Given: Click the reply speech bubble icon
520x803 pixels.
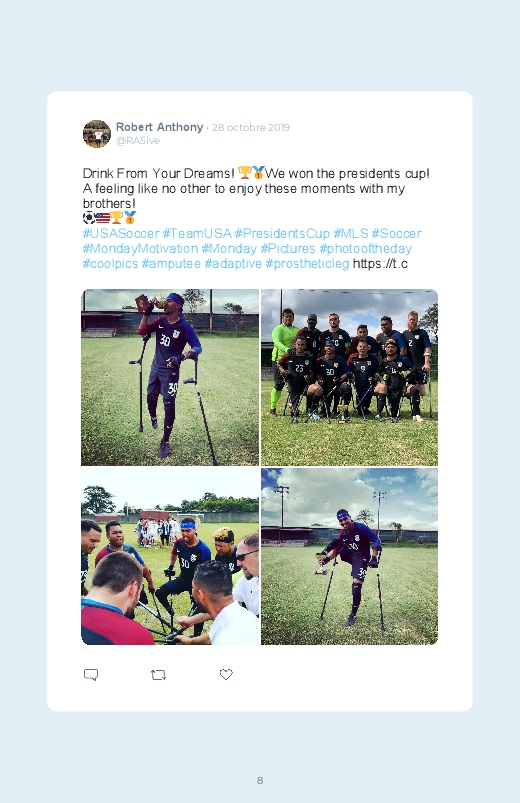Looking at the screenshot, I should [x=91, y=674].
